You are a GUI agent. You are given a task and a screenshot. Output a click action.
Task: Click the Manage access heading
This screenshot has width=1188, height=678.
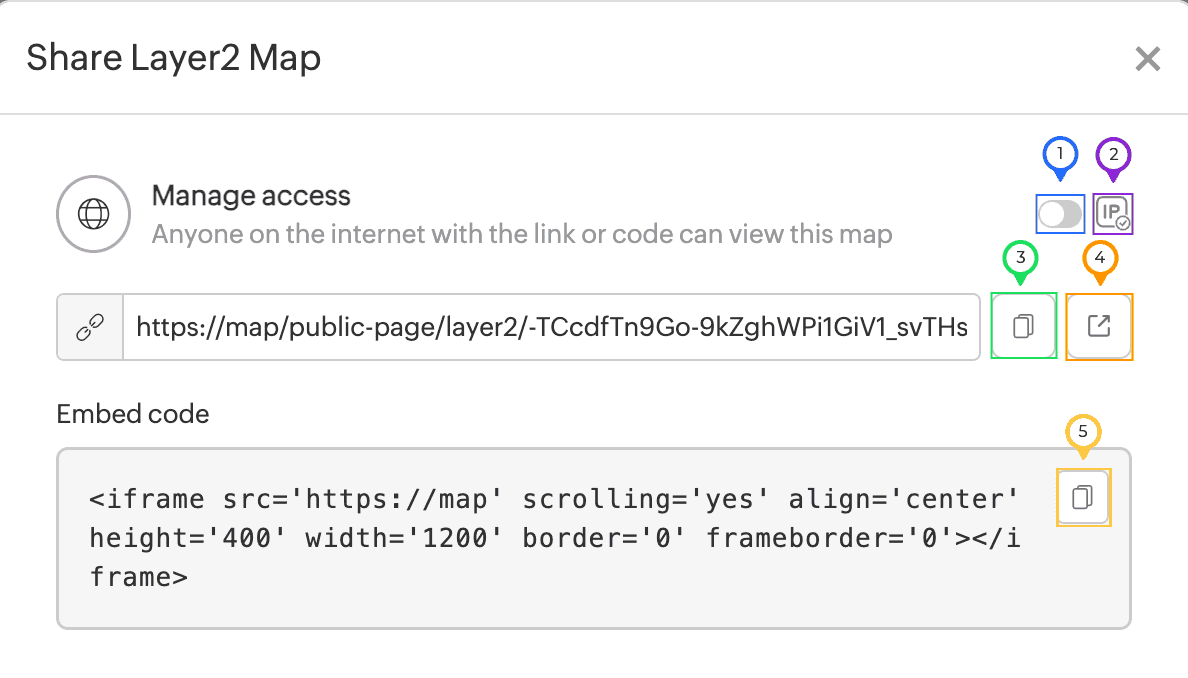tap(251, 196)
